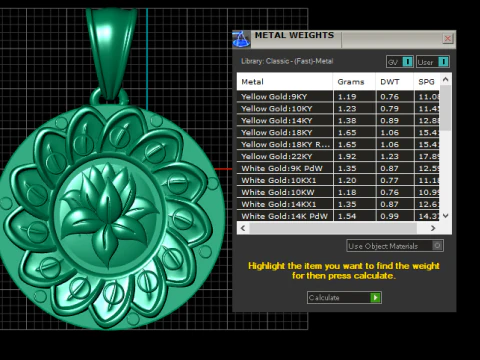The width and height of the screenshot is (480, 360).
Task: Select the White Gold:10KW row
Action: pyautogui.click(x=338, y=192)
